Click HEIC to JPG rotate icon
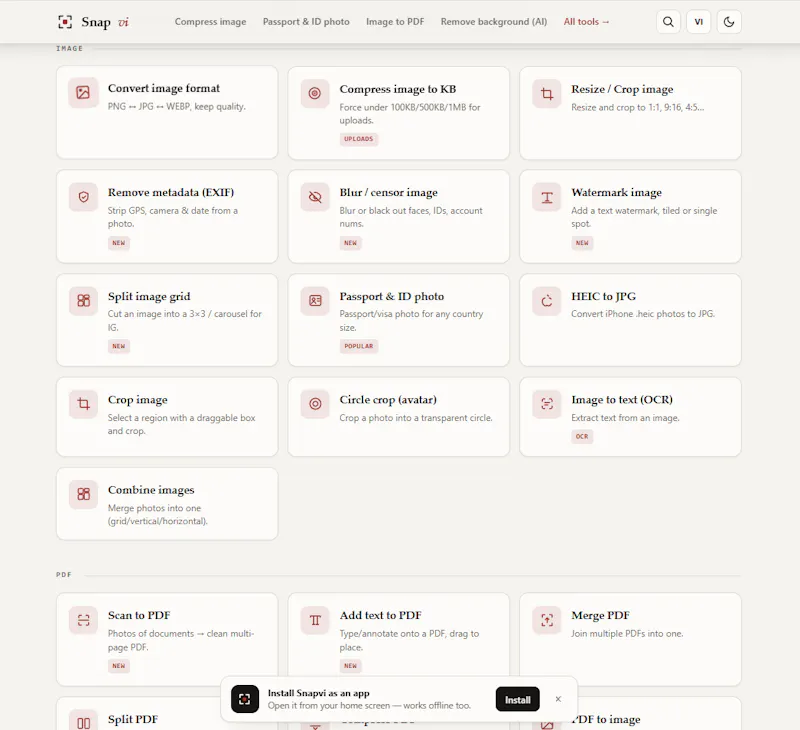800x730 pixels. 546,300
